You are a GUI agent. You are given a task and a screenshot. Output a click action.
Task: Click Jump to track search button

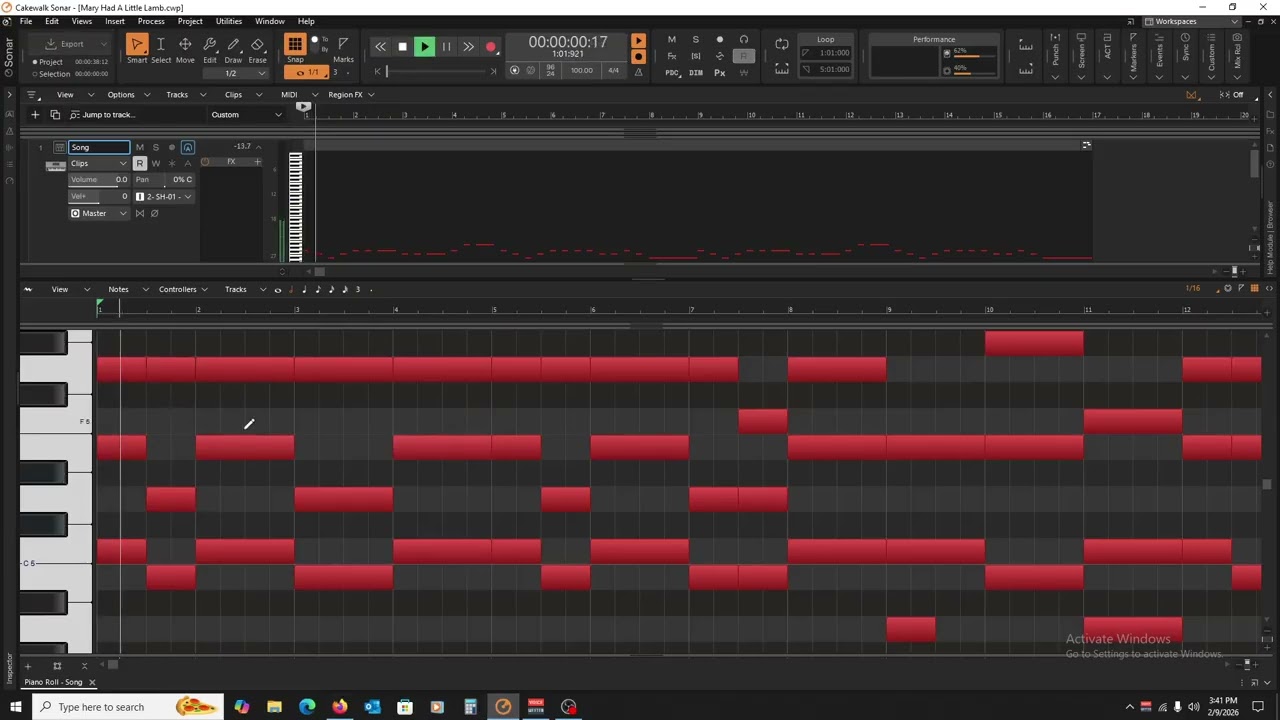pyautogui.click(x=103, y=115)
